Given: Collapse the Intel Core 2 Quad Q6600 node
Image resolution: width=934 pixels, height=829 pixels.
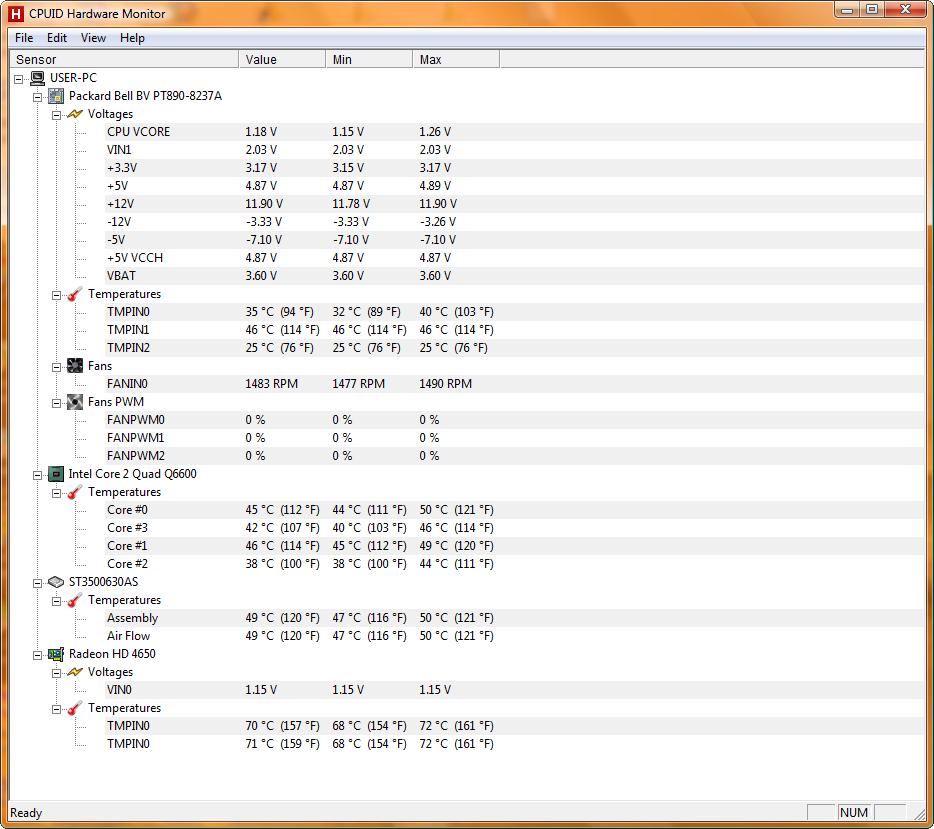Looking at the screenshot, I should (x=38, y=475).
